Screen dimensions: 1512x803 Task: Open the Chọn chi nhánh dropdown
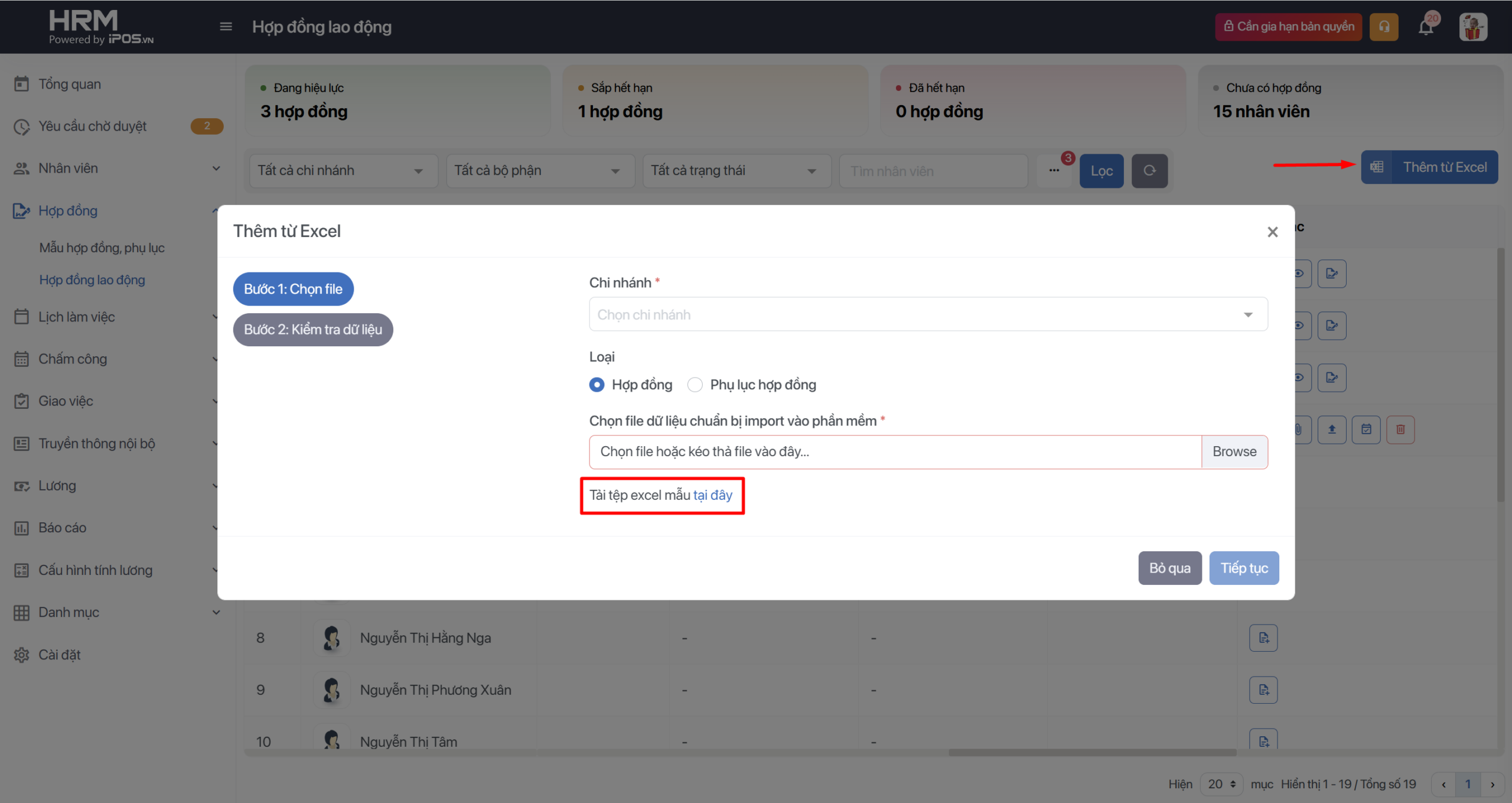point(928,314)
